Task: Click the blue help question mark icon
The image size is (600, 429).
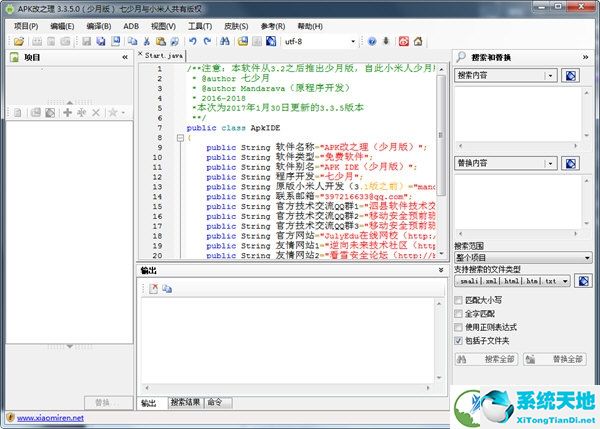Action: point(372,41)
